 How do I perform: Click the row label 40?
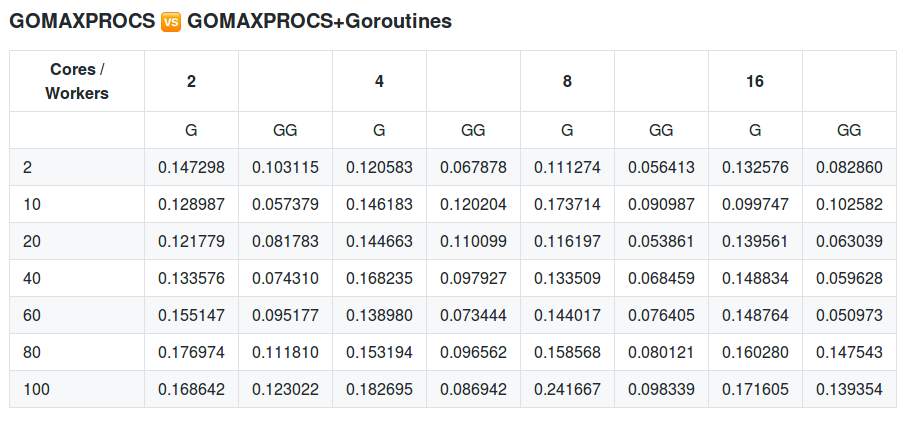32,278
